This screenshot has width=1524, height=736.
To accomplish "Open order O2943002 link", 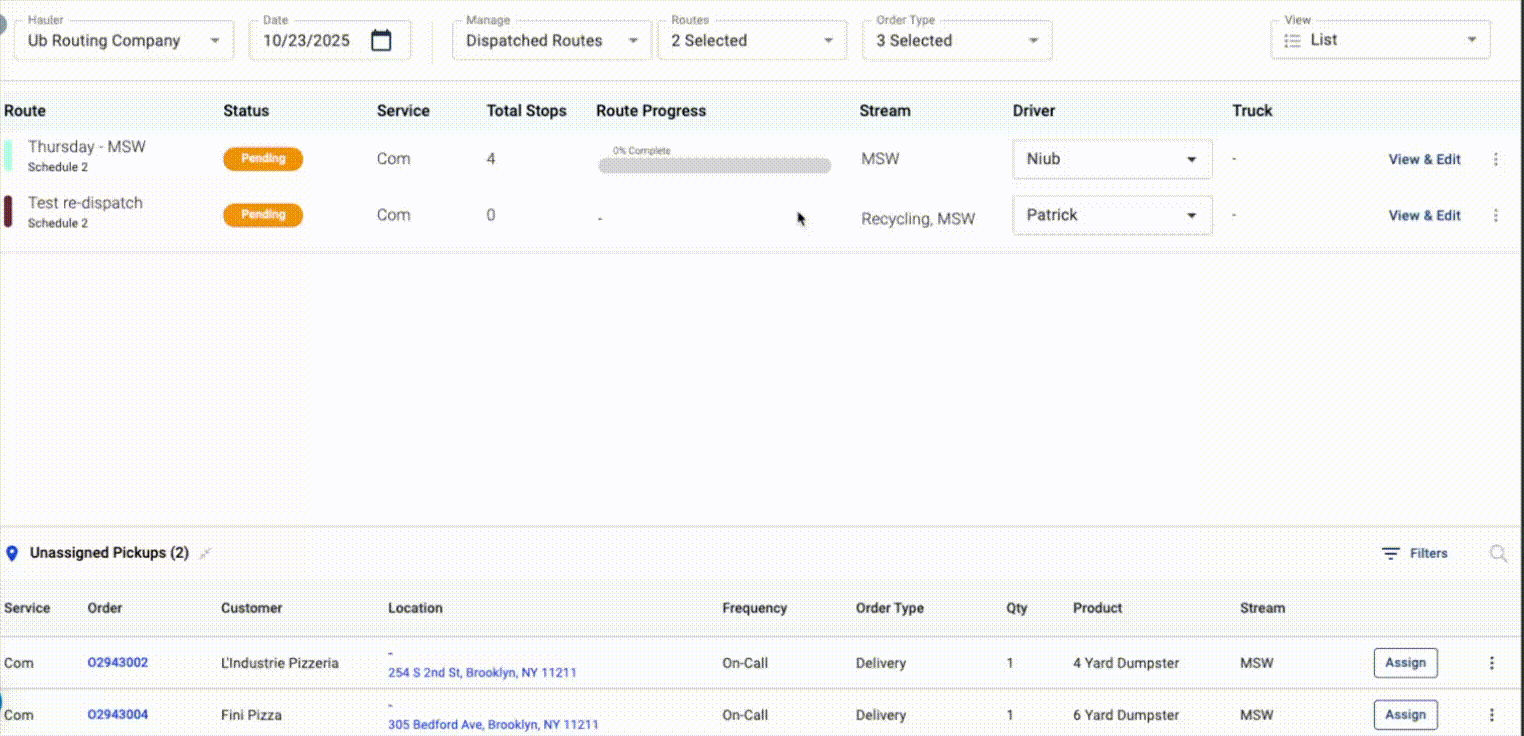I will click(x=118, y=663).
